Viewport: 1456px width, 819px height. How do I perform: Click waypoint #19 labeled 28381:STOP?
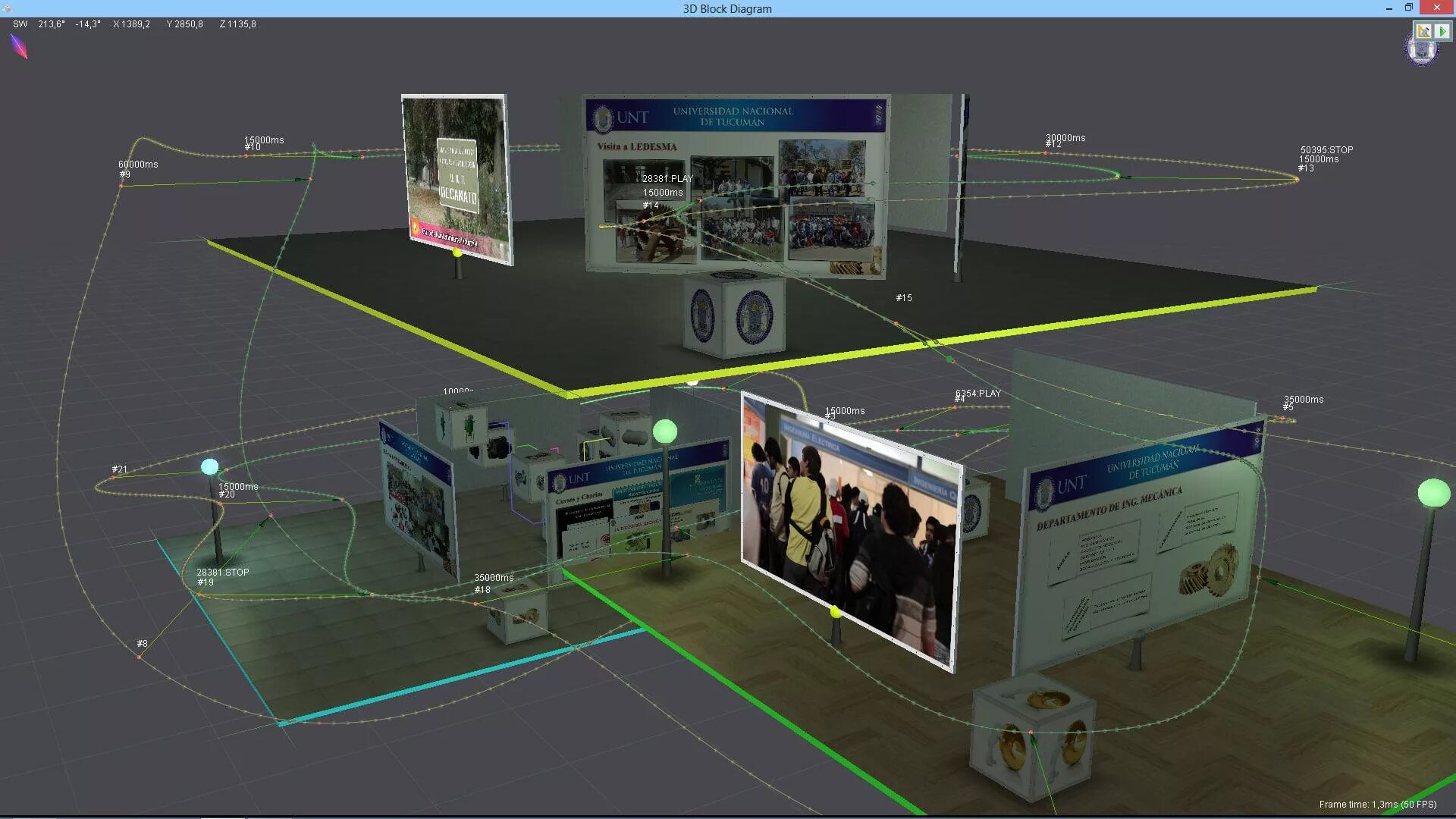[x=199, y=595]
